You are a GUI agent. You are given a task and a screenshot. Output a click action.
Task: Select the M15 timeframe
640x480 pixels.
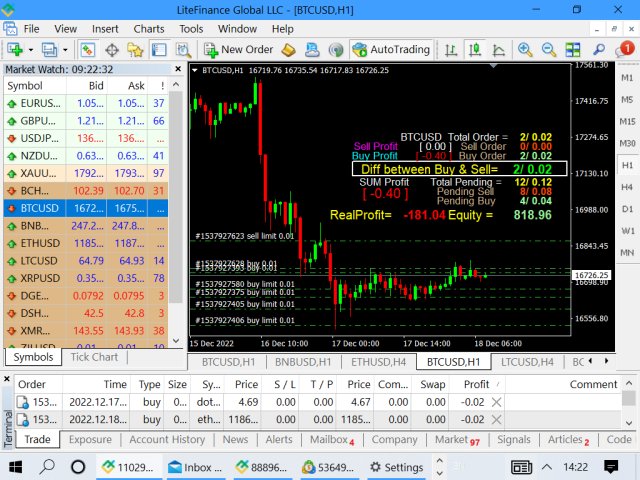pyautogui.click(x=627, y=122)
